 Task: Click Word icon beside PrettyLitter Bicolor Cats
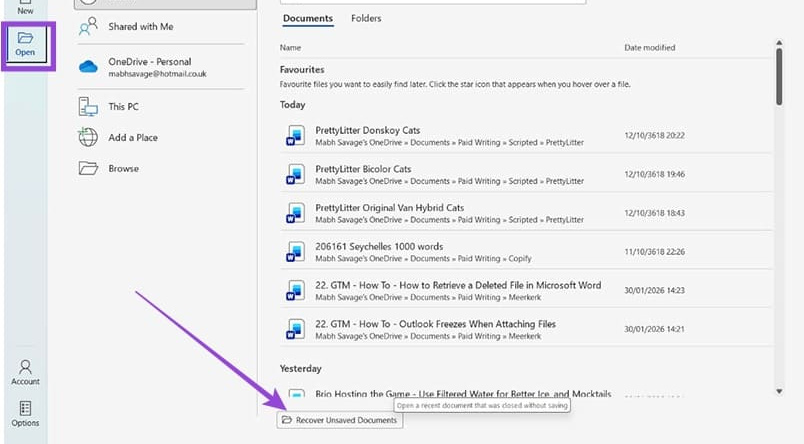pyautogui.click(x=295, y=174)
